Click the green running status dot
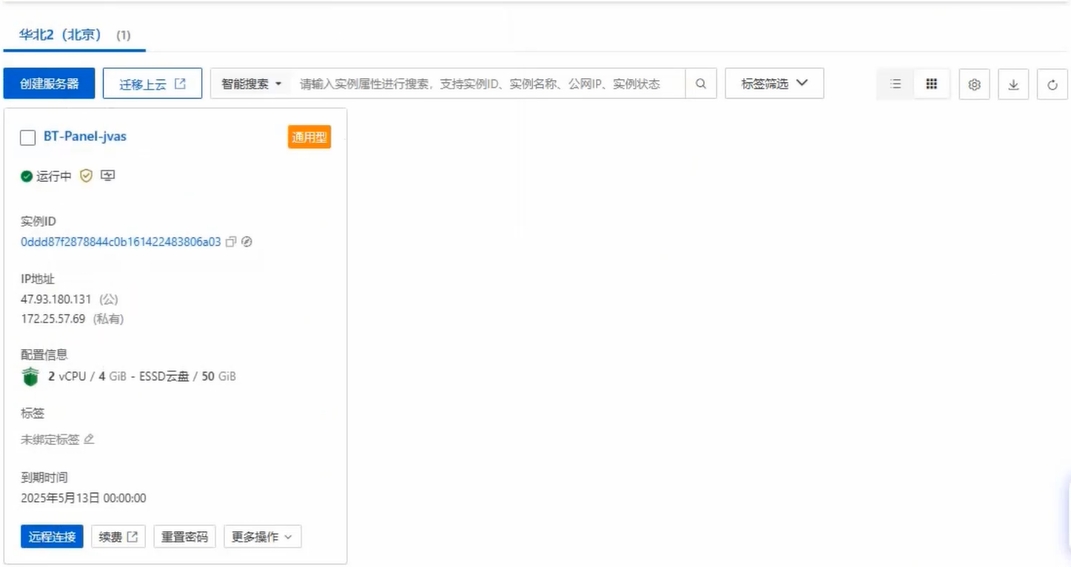The width and height of the screenshot is (1071, 567). point(27,176)
